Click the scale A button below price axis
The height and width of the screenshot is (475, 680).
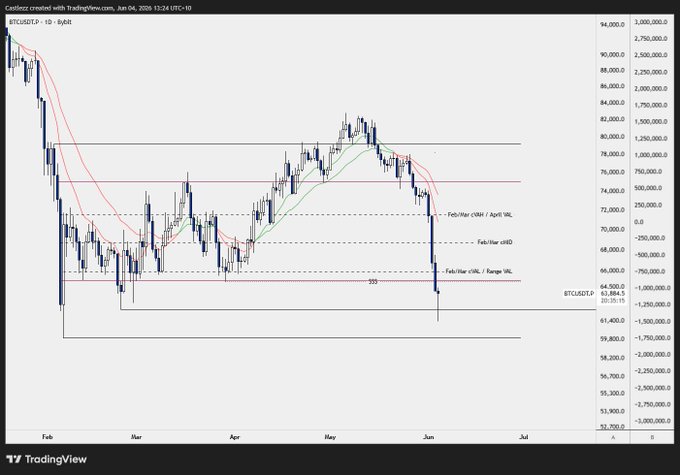point(613,437)
